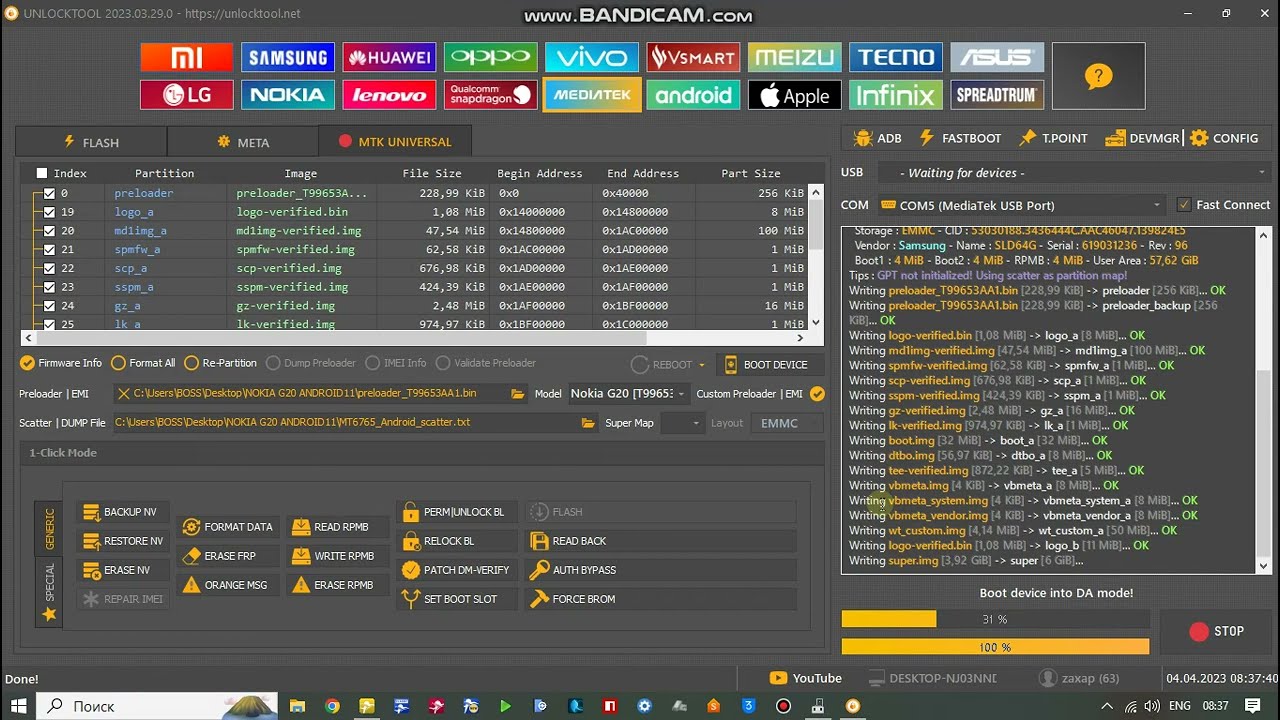Open the ADB tab
This screenshot has height=720, width=1280.
(x=878, y=138)
